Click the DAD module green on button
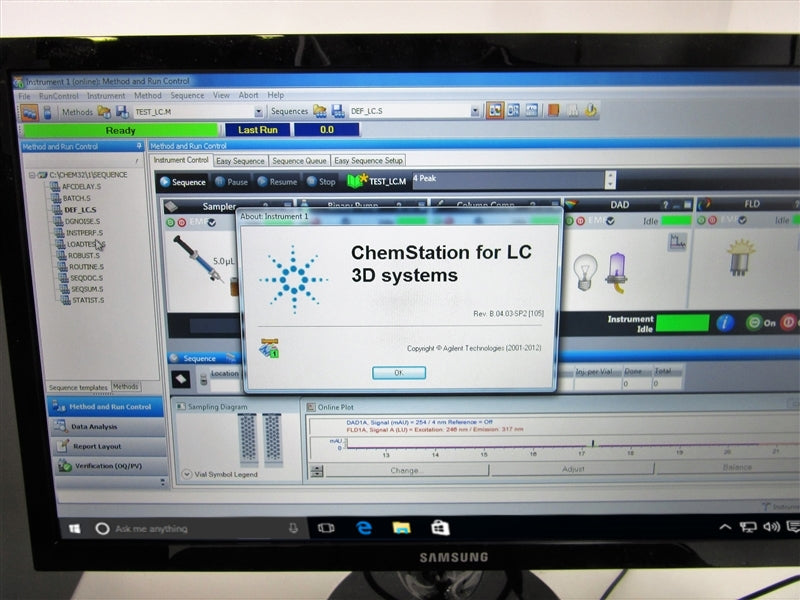Viewport: 800px width, 600px height. pyautogui.click(x=569, y=221)
